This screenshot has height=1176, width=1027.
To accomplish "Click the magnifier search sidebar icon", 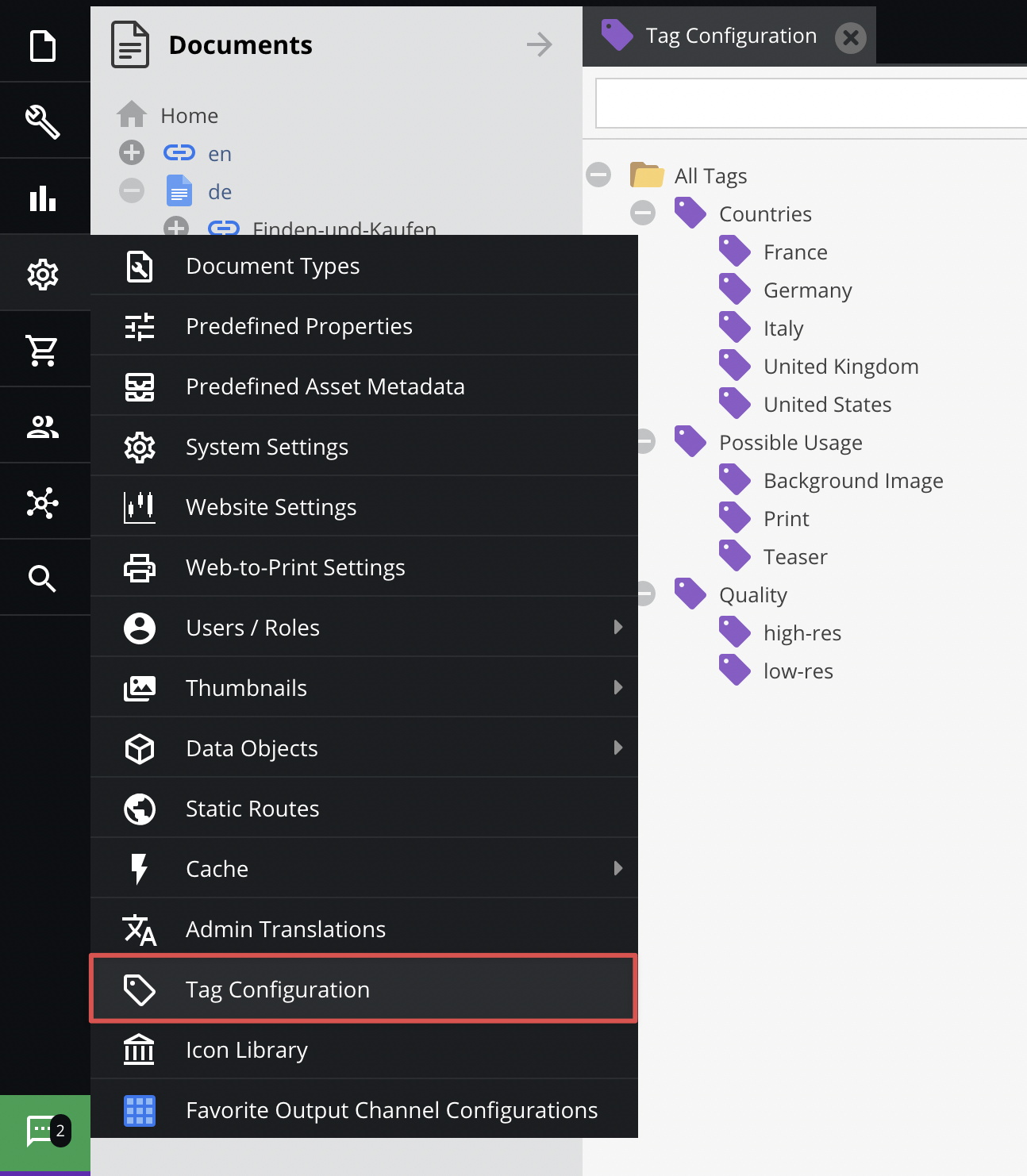I will (x=43, y=578).
